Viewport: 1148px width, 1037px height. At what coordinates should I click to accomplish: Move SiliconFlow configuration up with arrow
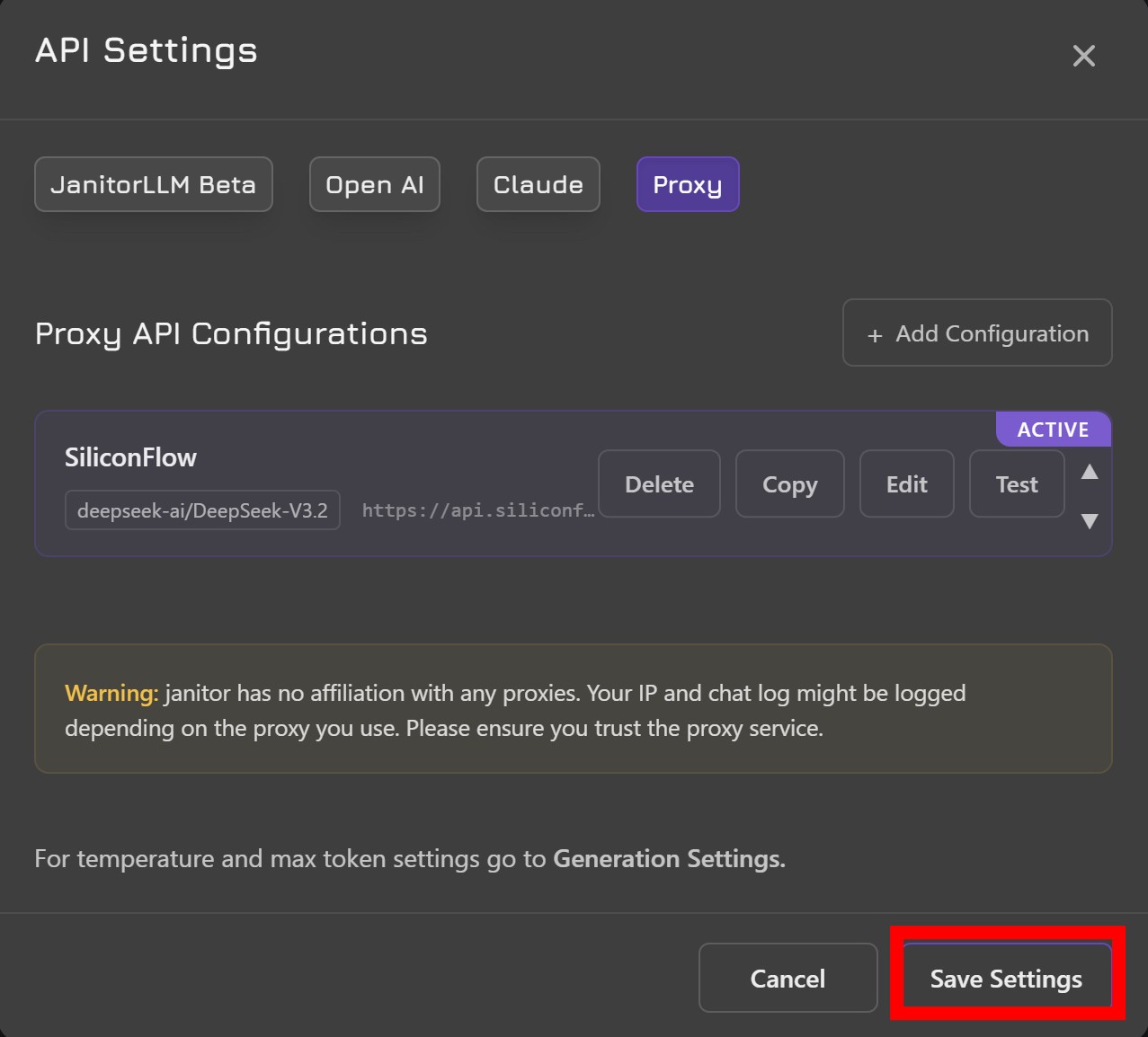1090,472
